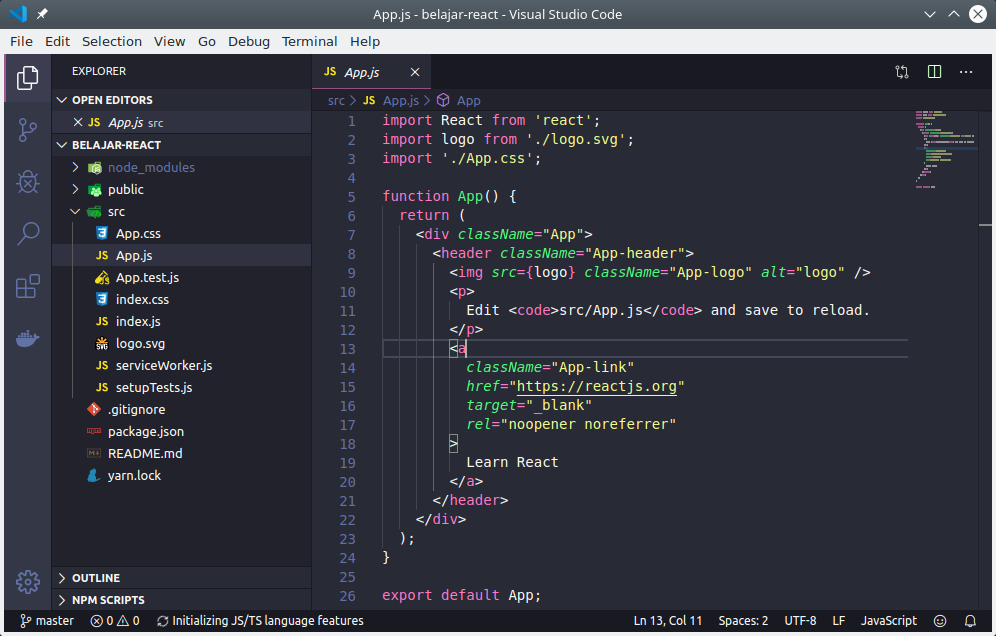Open the Debug view
This screenshot has width=996, height=636.
pos(27,181)
